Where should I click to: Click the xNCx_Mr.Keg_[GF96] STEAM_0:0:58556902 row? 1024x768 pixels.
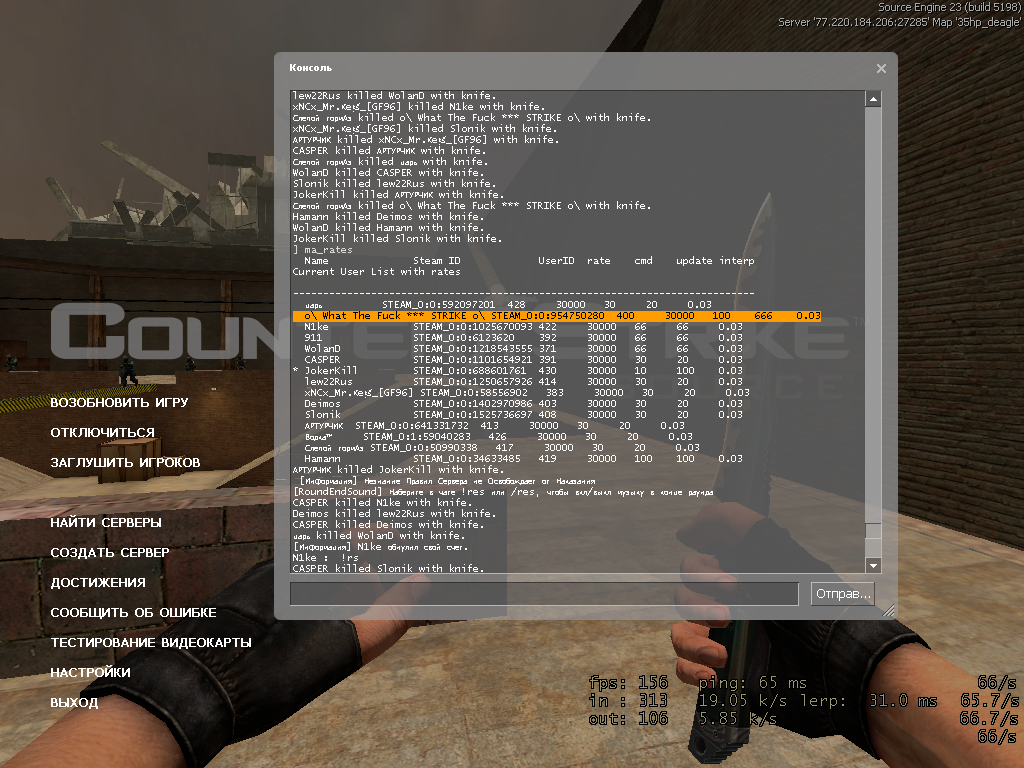[527, 392]
